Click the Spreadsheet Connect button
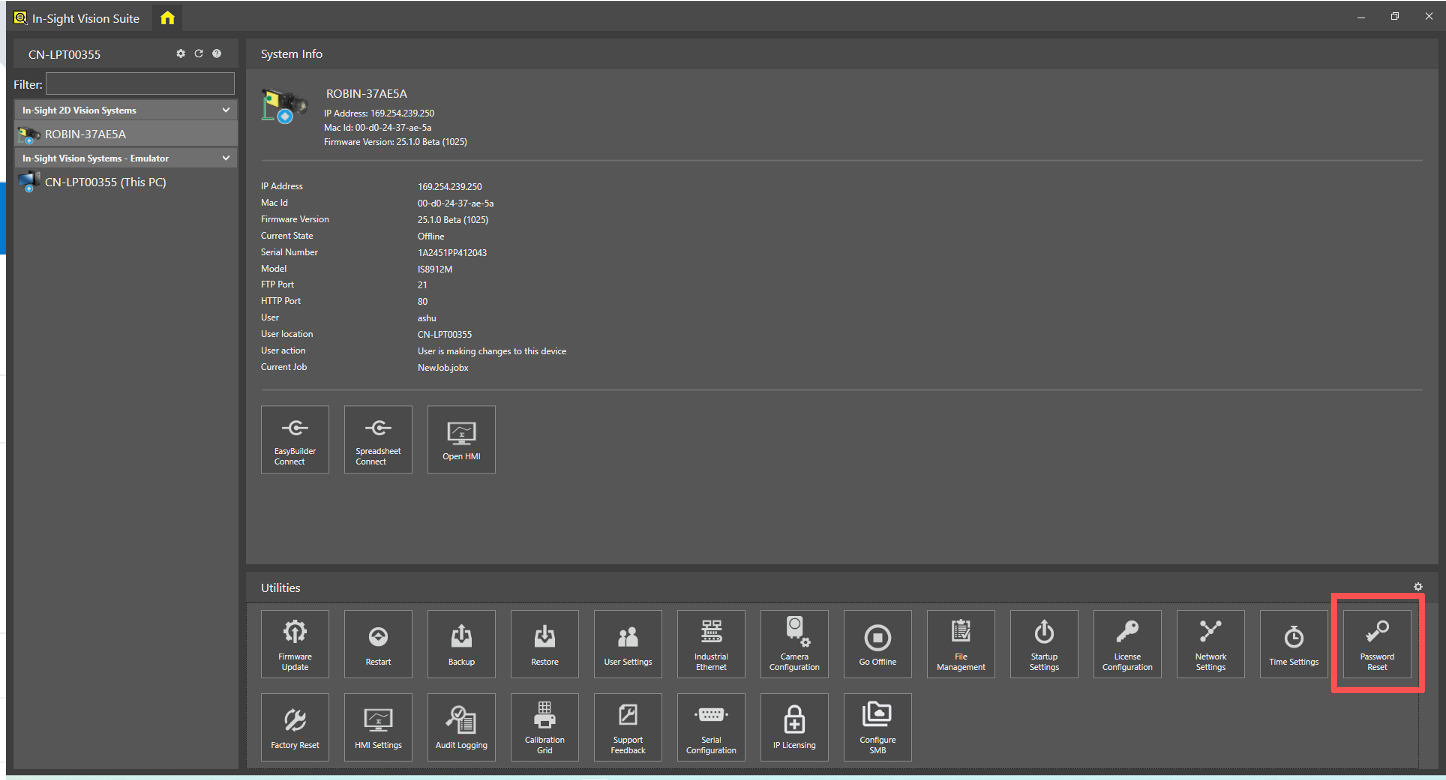This screenshot has width=1446, height=780. [378, 439]
